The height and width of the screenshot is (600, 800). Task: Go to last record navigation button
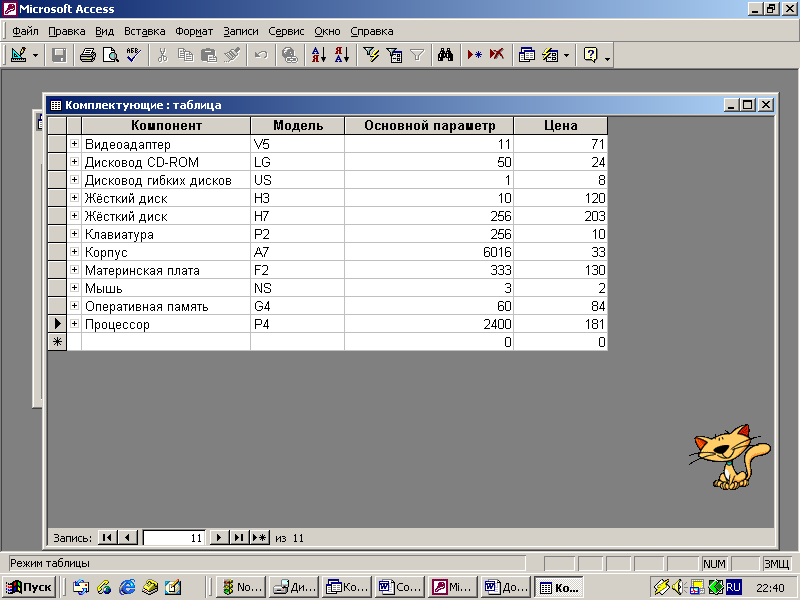239,537
